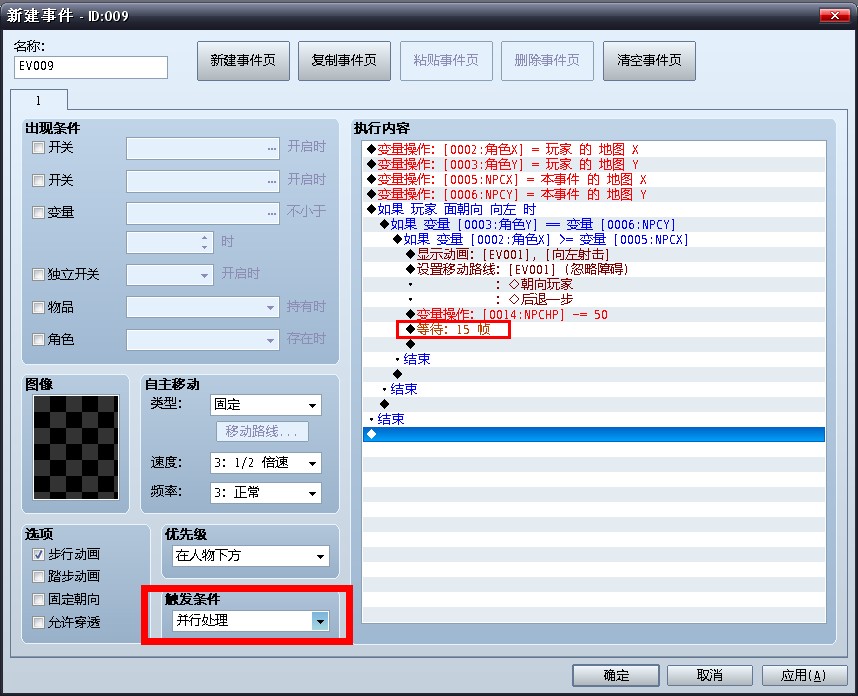This screenshot has width=858, height=696.
Task: Apply changes with 应用(A)
Action: 803,676
